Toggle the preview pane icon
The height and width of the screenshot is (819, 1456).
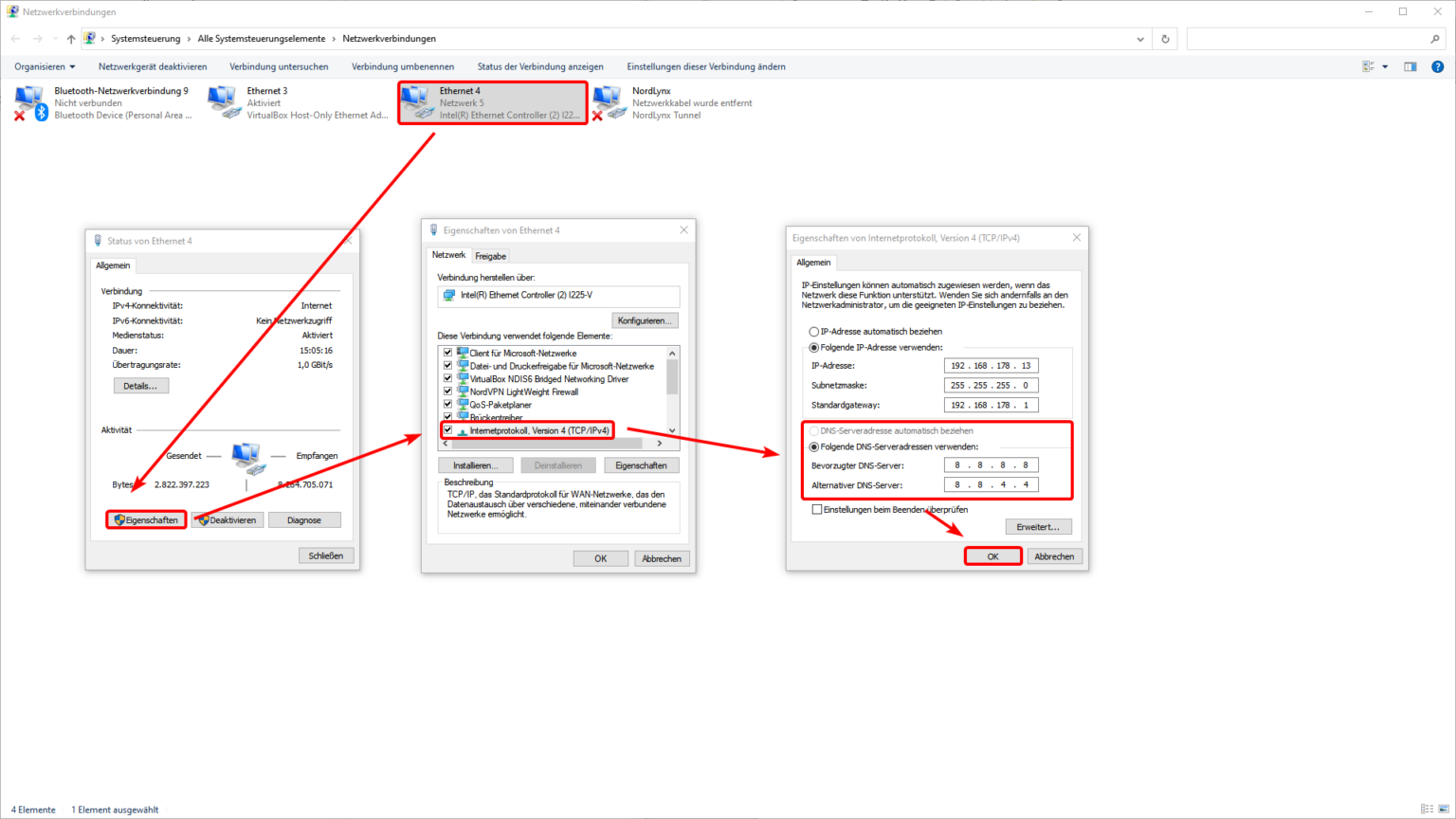(x=1410, y=66)
